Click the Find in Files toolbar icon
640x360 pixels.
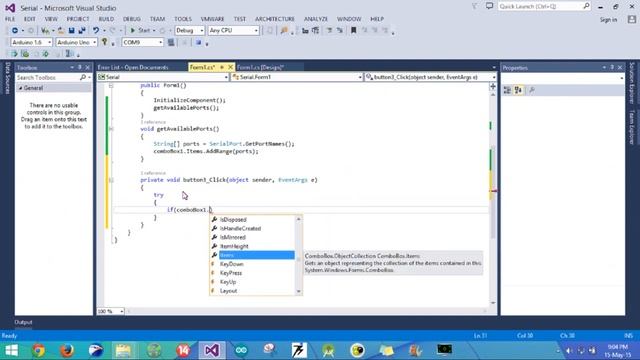point(284,31)
